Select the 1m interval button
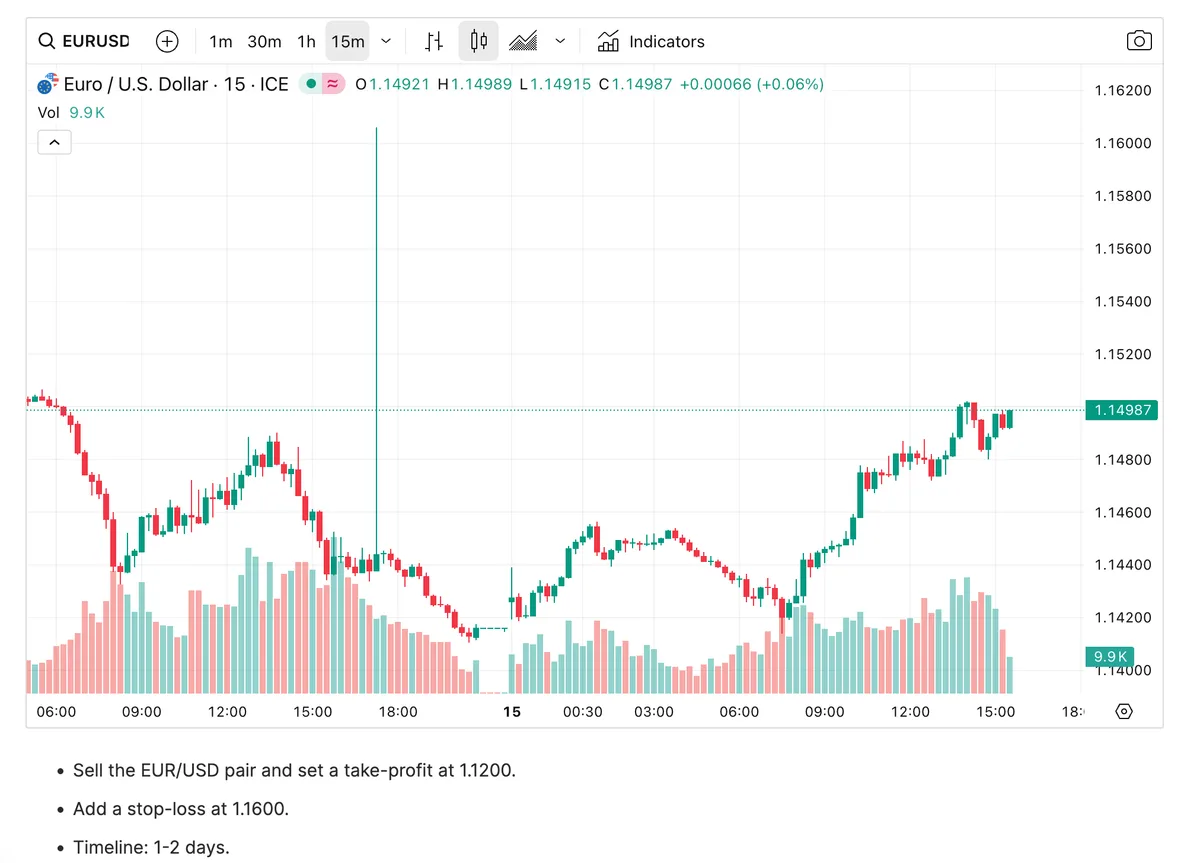Viewport: 1200px width, 863px height. pos(220,41)
